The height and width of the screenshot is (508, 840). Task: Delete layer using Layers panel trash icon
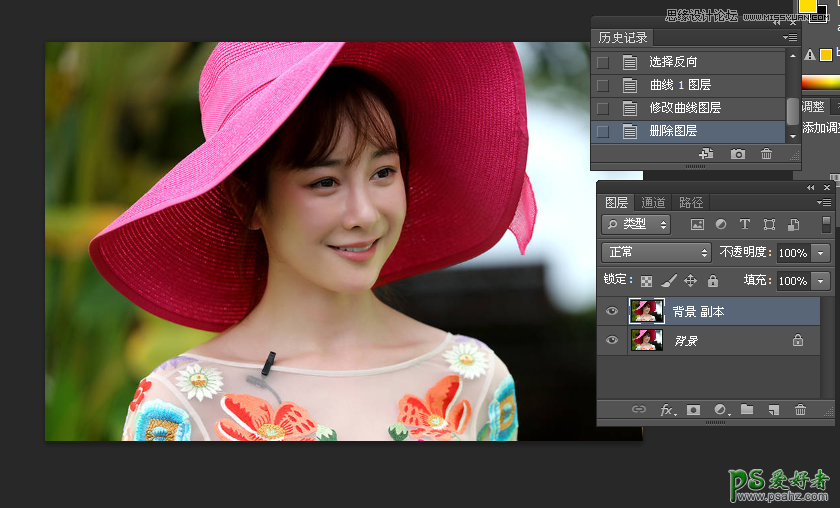(x=800, y=410)
